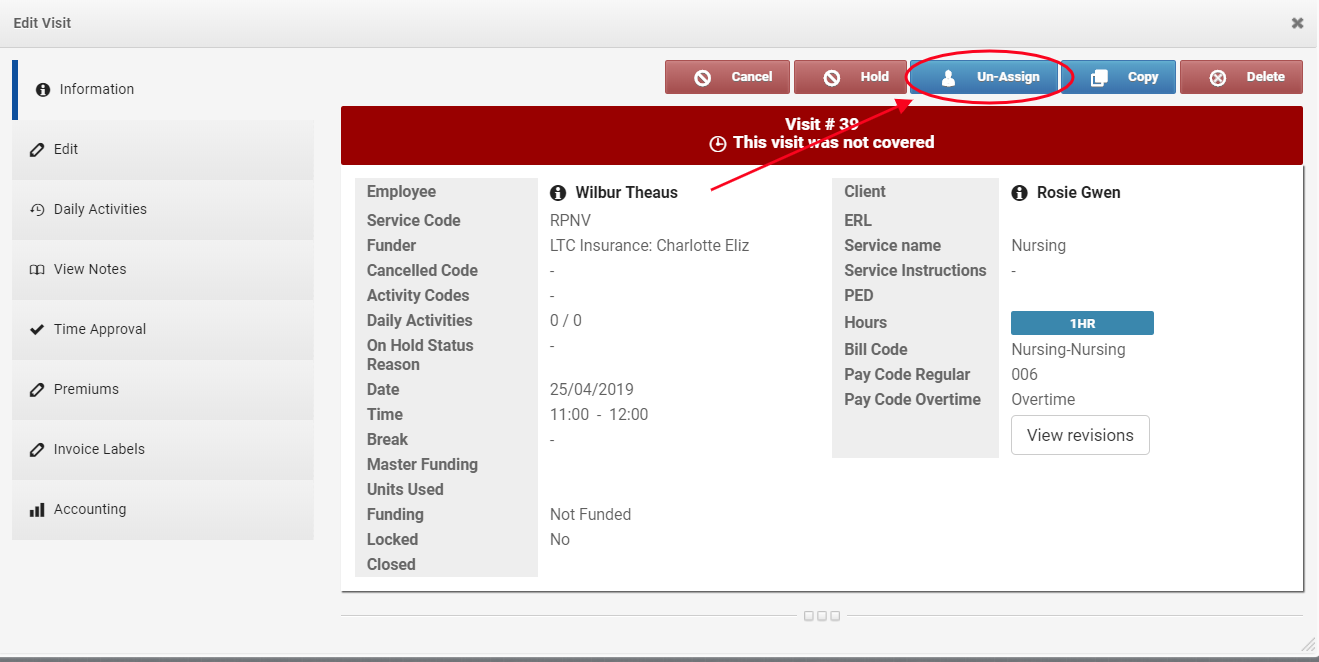Delete this visit
The height and width of the screenshot is (662, 1319).
1241,77
